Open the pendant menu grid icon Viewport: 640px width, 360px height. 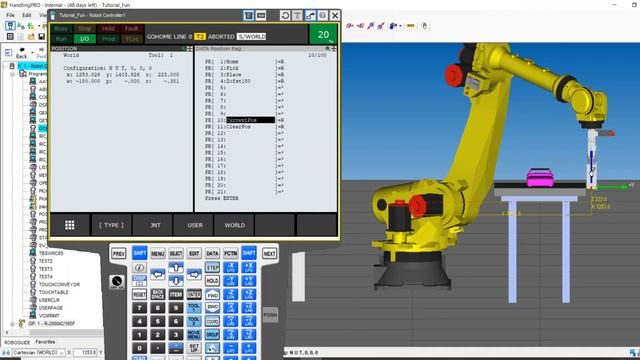tap(70, 225)
